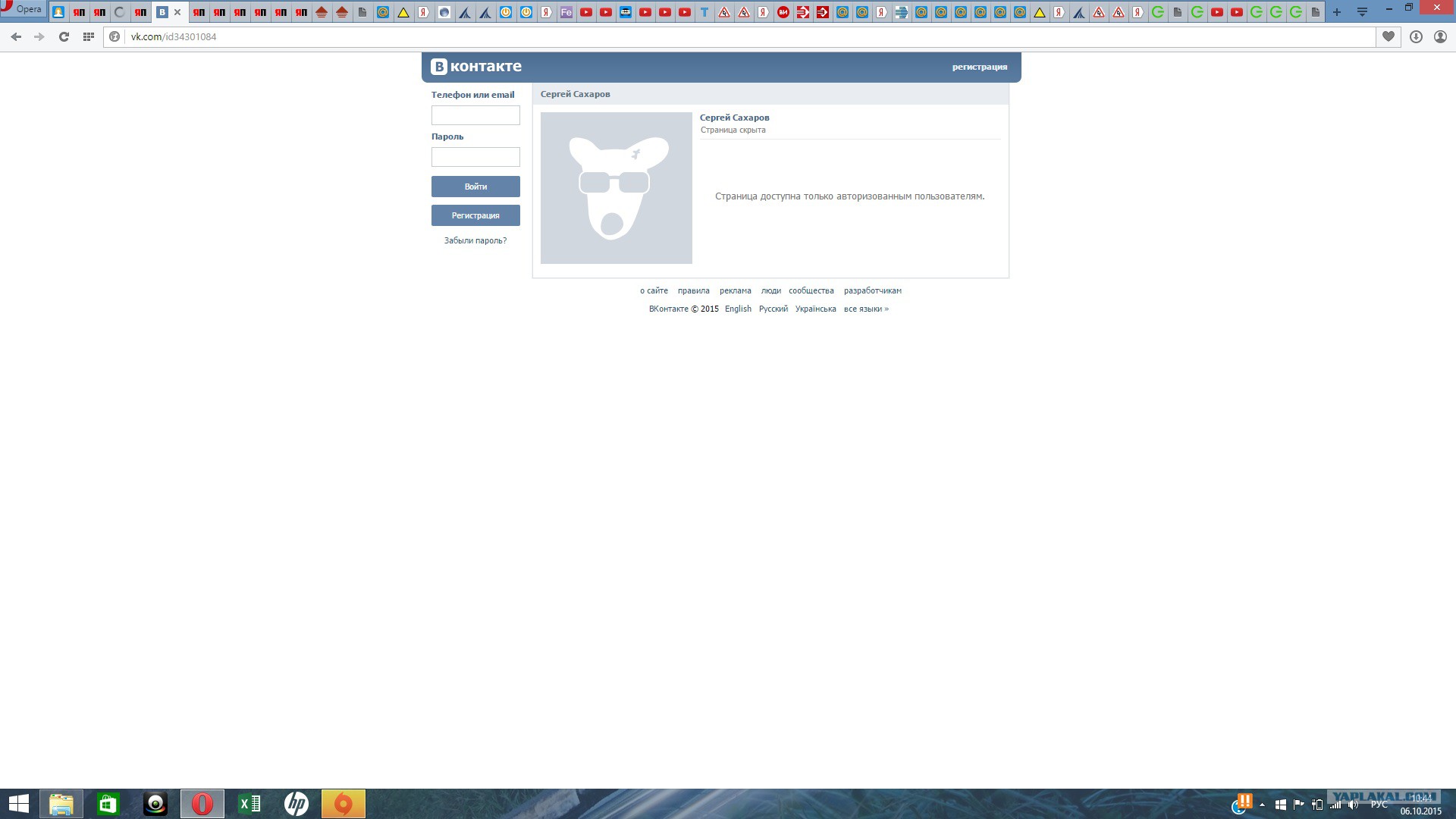1456x819 pixels.
Task: Open the Opera main menu
Action: pos(23,9)
